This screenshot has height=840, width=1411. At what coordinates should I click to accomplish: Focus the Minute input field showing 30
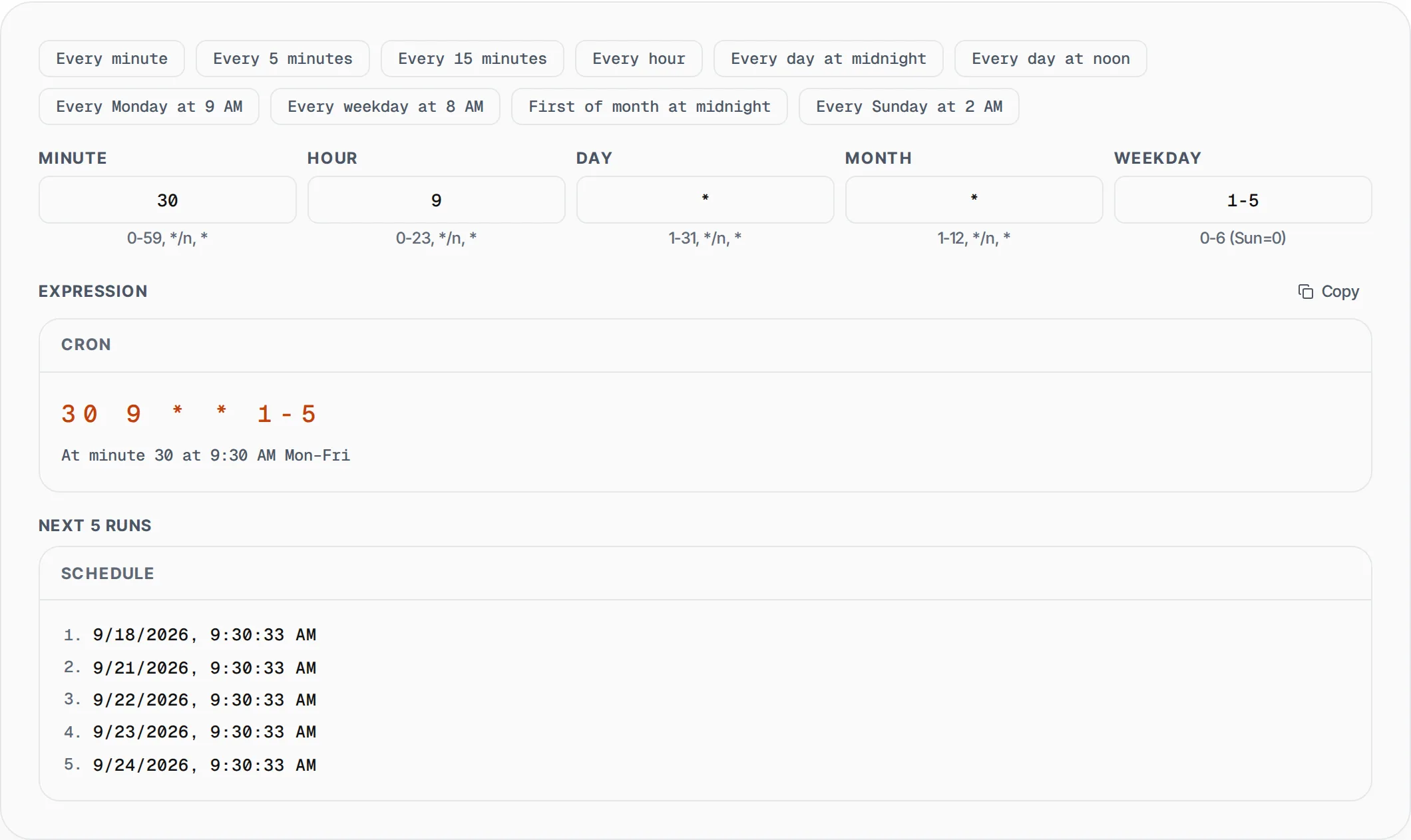[168, 200]
